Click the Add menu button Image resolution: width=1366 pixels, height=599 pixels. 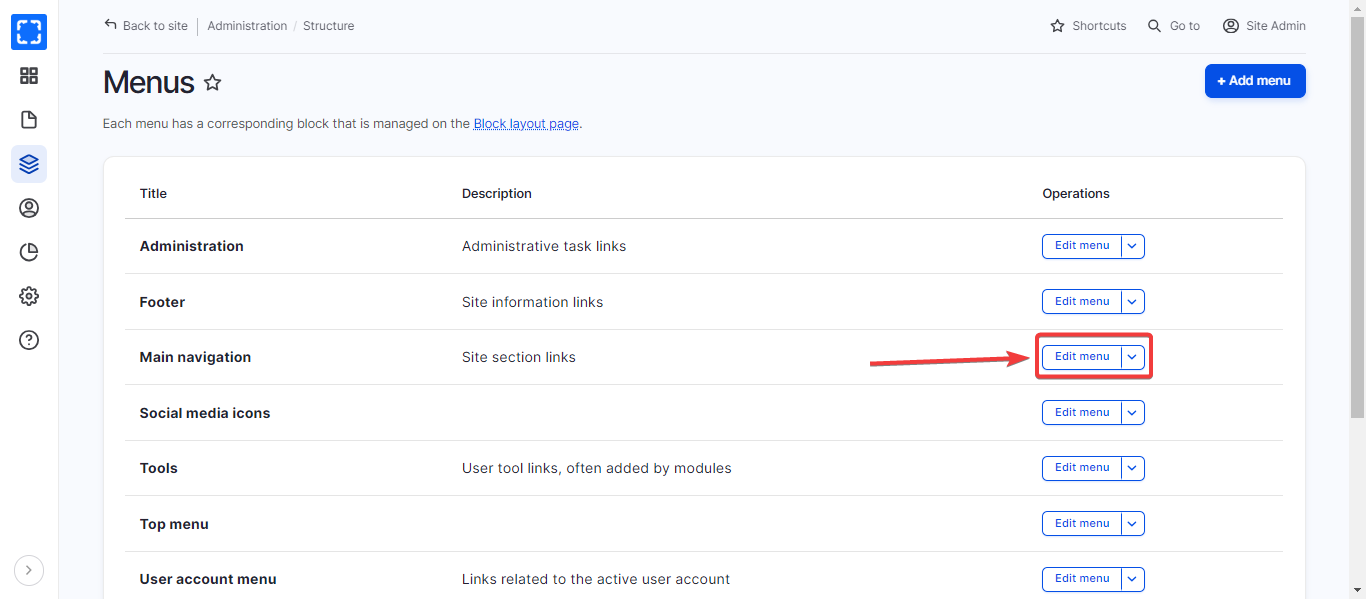click(x=1255, y=81)
